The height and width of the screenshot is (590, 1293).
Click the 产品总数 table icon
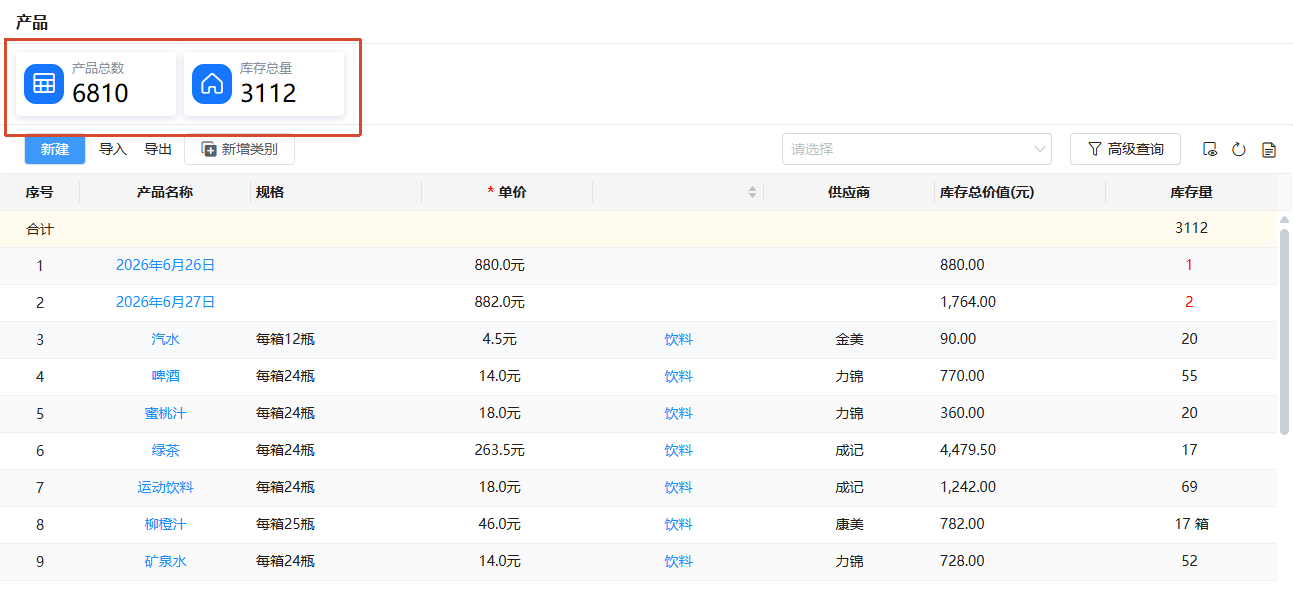point(44,83)
